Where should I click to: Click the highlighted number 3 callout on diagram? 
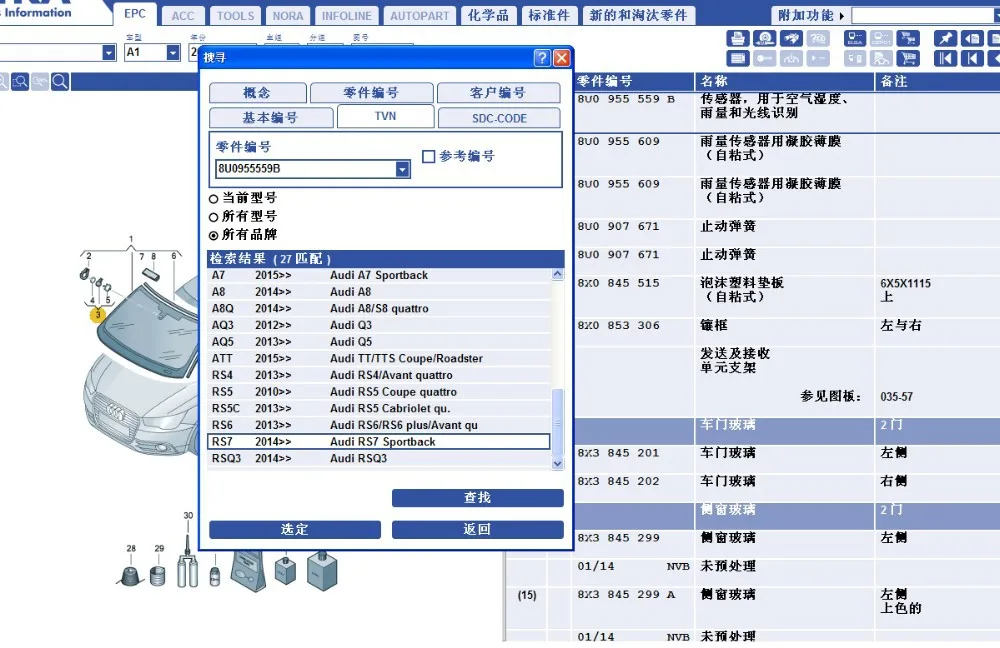(98, 314)
